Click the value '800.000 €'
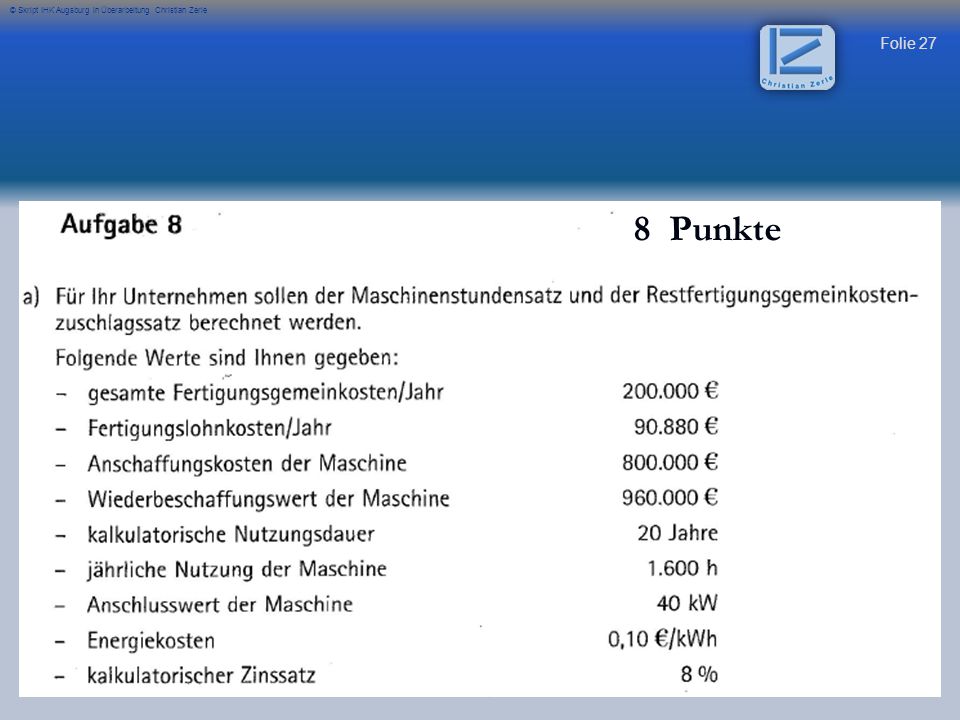Viewport: 960px width, 720px height. tap(670, 462)
